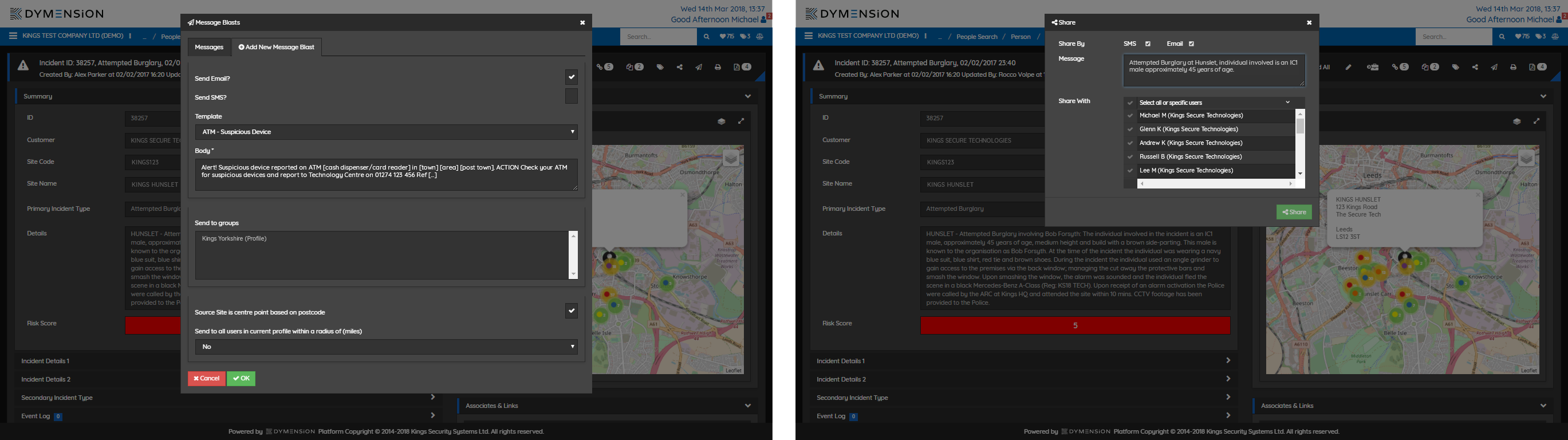1568x440 pixels.
Task: Click the search magnifier in Share screen header
Action: tap(1502, 37)
